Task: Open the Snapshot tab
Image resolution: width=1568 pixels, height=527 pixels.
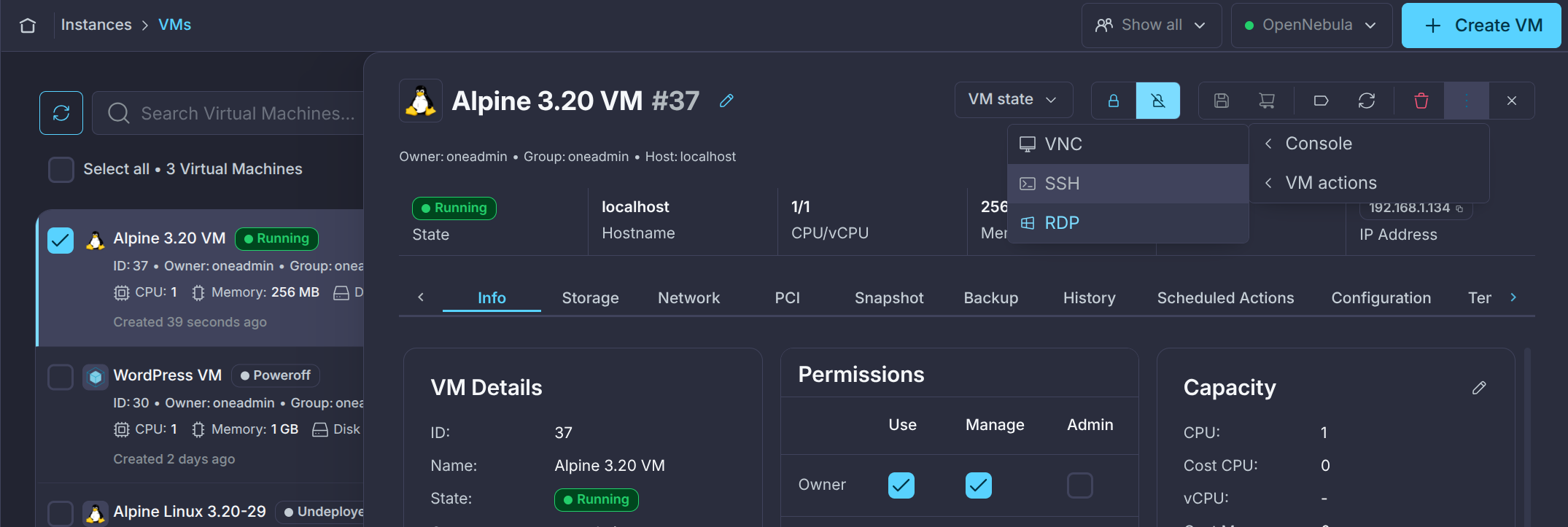Action: (x=889, y=298)
